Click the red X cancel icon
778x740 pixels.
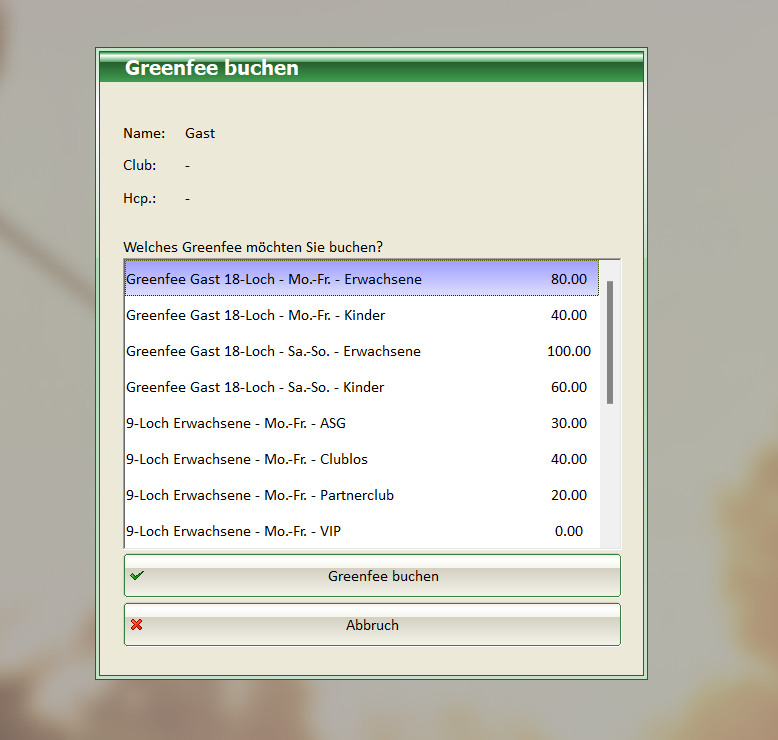137,625
